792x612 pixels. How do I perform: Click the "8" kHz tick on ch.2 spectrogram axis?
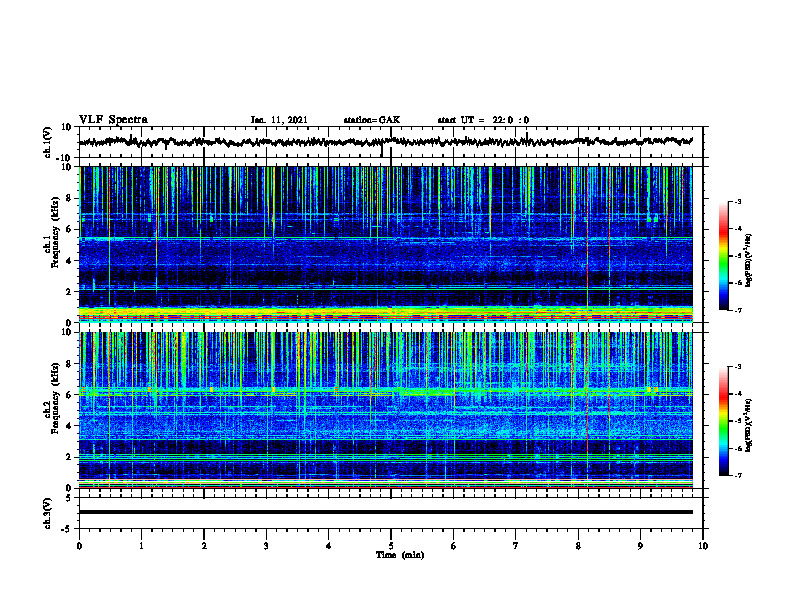pyautogui.click(x=70, y=364)
